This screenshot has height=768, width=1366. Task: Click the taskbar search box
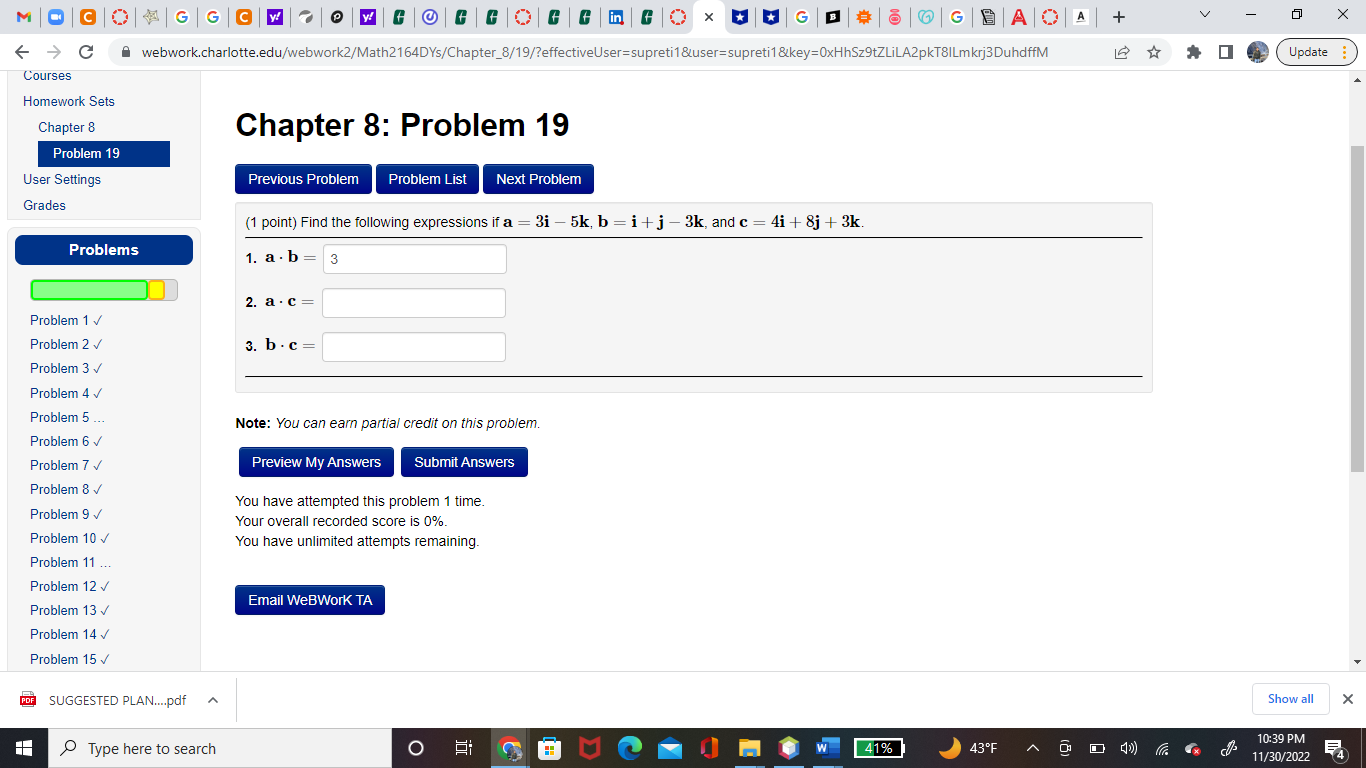point(220,748)
